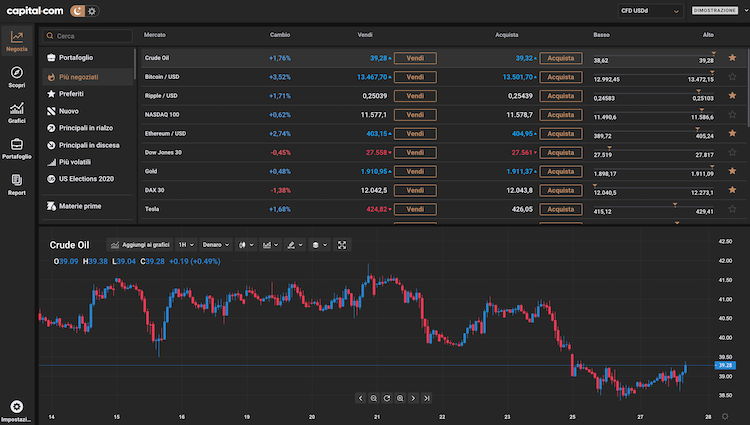This screenshot has height=425, width=750.
Task: Toggle favorite star for Ethereum / USD
Action: [732, 133]
